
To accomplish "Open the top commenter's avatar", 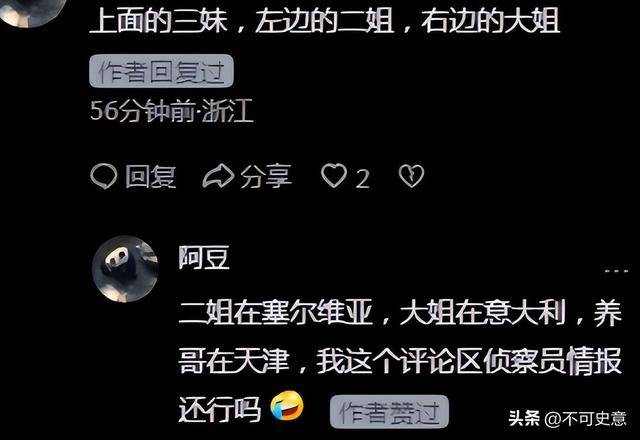I will click(31, 10).
